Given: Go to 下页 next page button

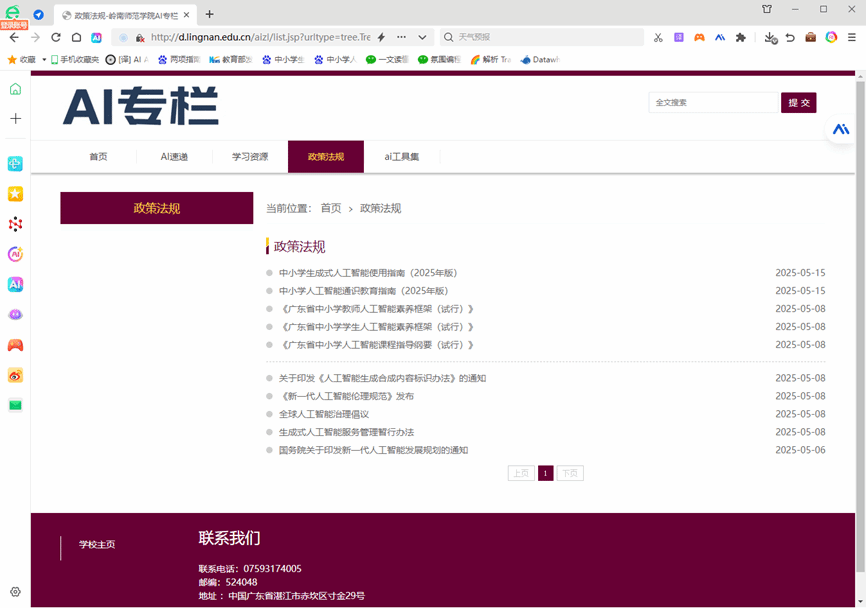Looking at the screenshot, I should click(x=569, y=473).
